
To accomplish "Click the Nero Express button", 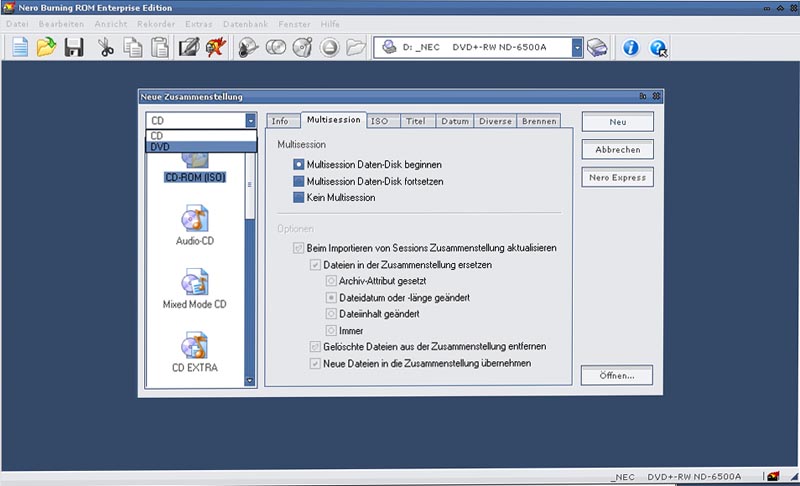I will click(x=617, y=177).
